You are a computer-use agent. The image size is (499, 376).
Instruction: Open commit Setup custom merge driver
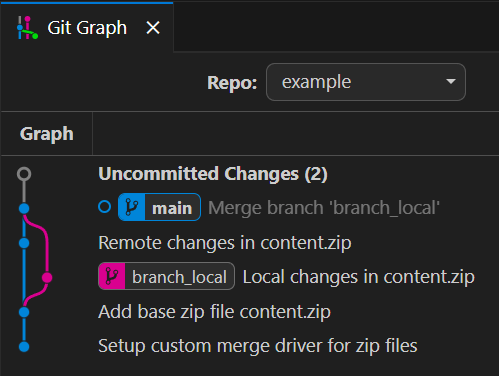click(258, 346)
